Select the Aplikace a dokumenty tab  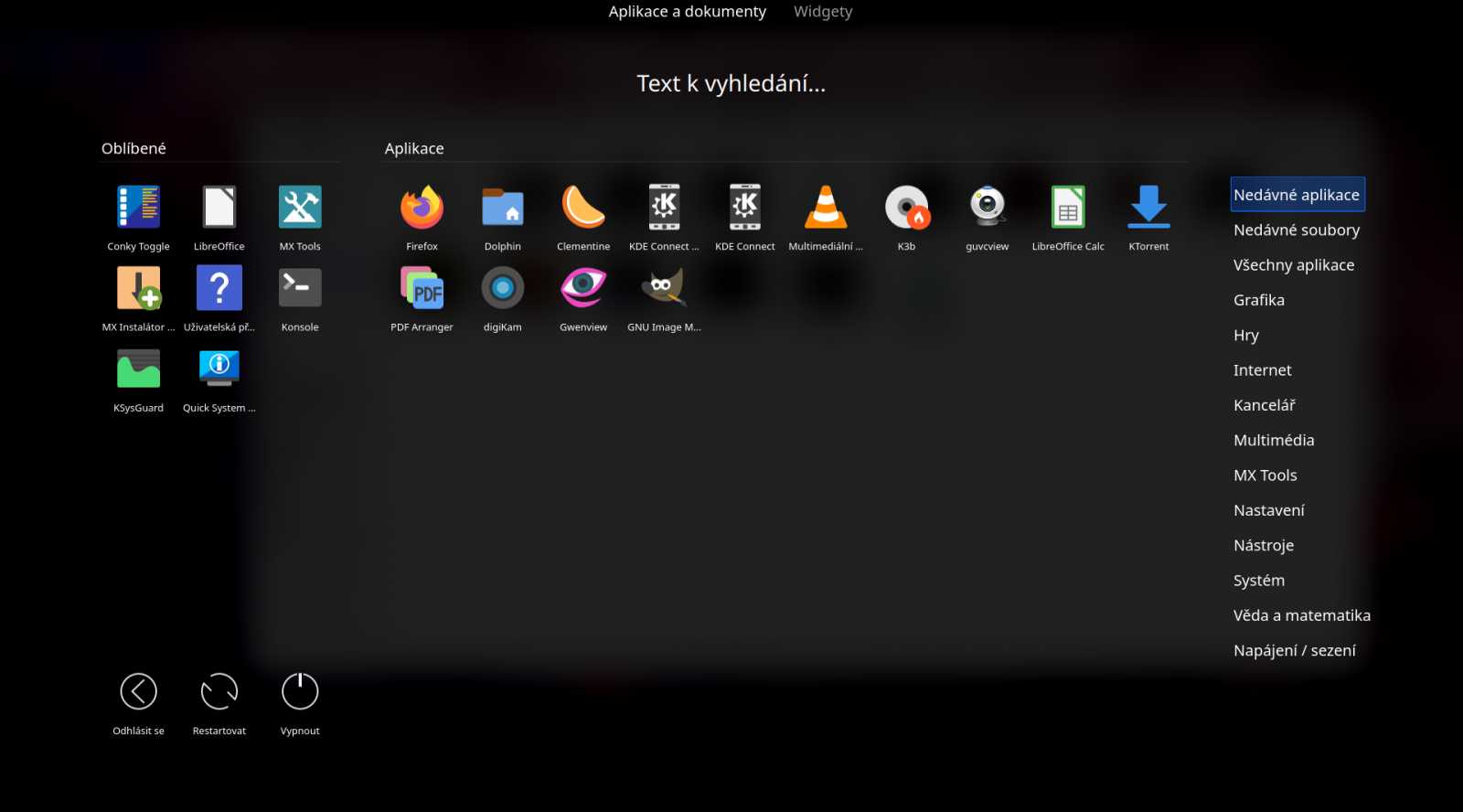[688, 11]
